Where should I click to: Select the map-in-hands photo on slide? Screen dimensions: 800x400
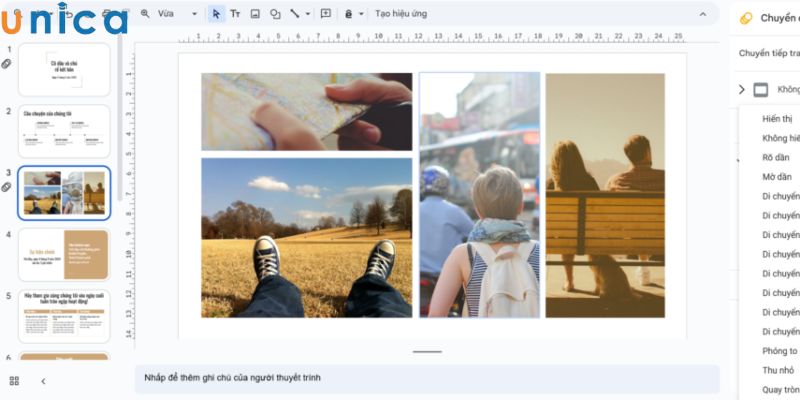[307, 112]
